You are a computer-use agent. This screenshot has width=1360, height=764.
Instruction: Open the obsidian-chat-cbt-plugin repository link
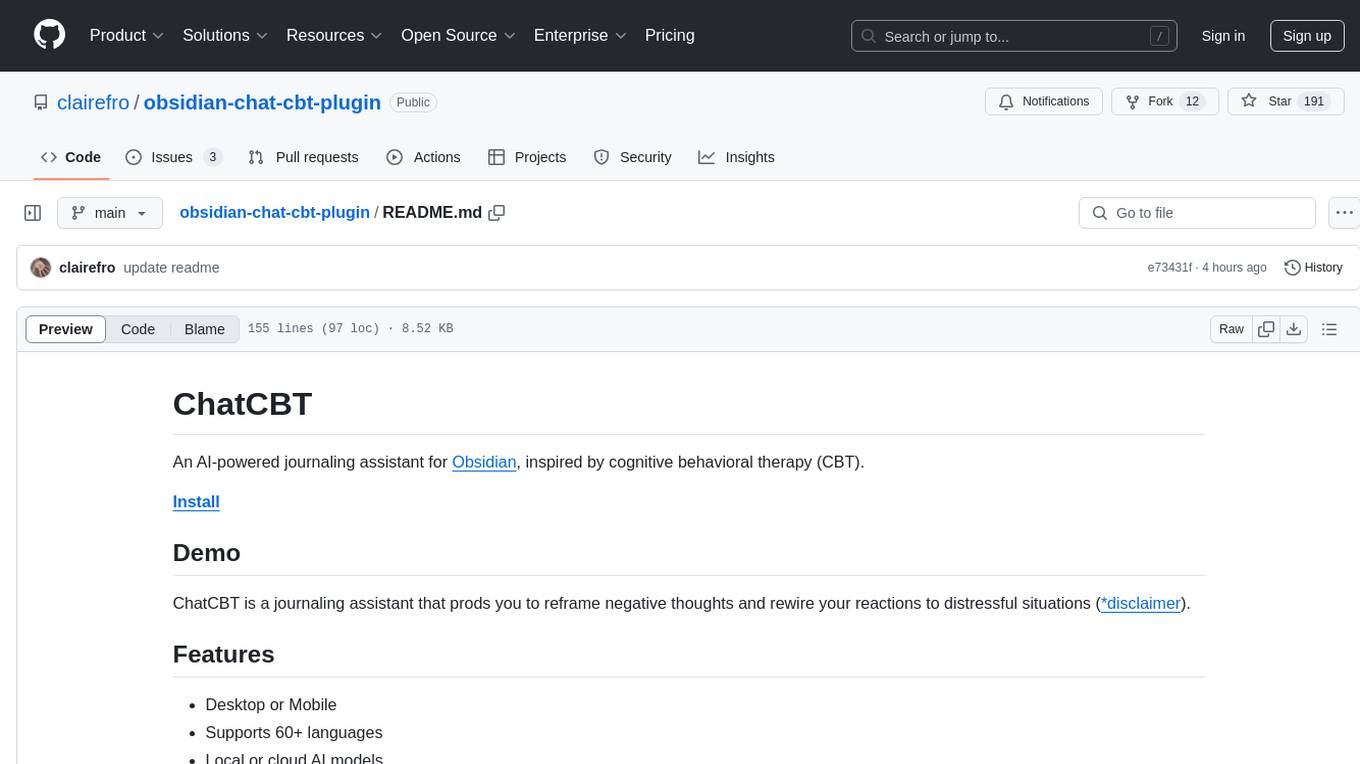[262, 102]
